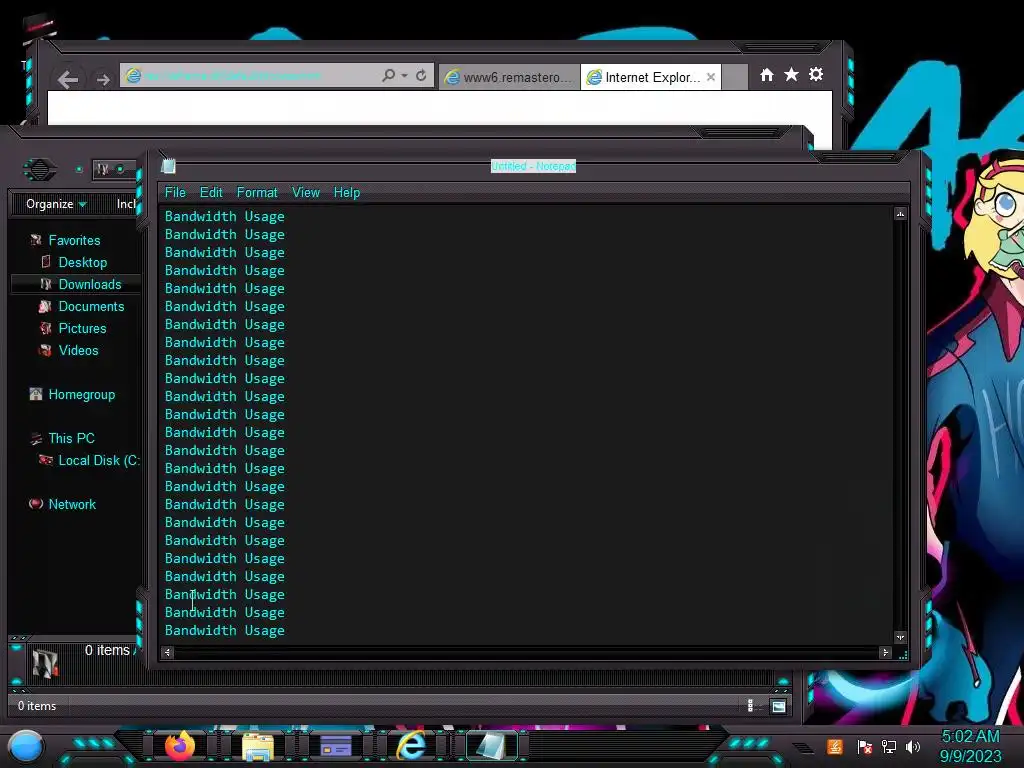Open the Start orb
The width and height of the screenshot is (1024, 768).
click(x=26, y=747)
